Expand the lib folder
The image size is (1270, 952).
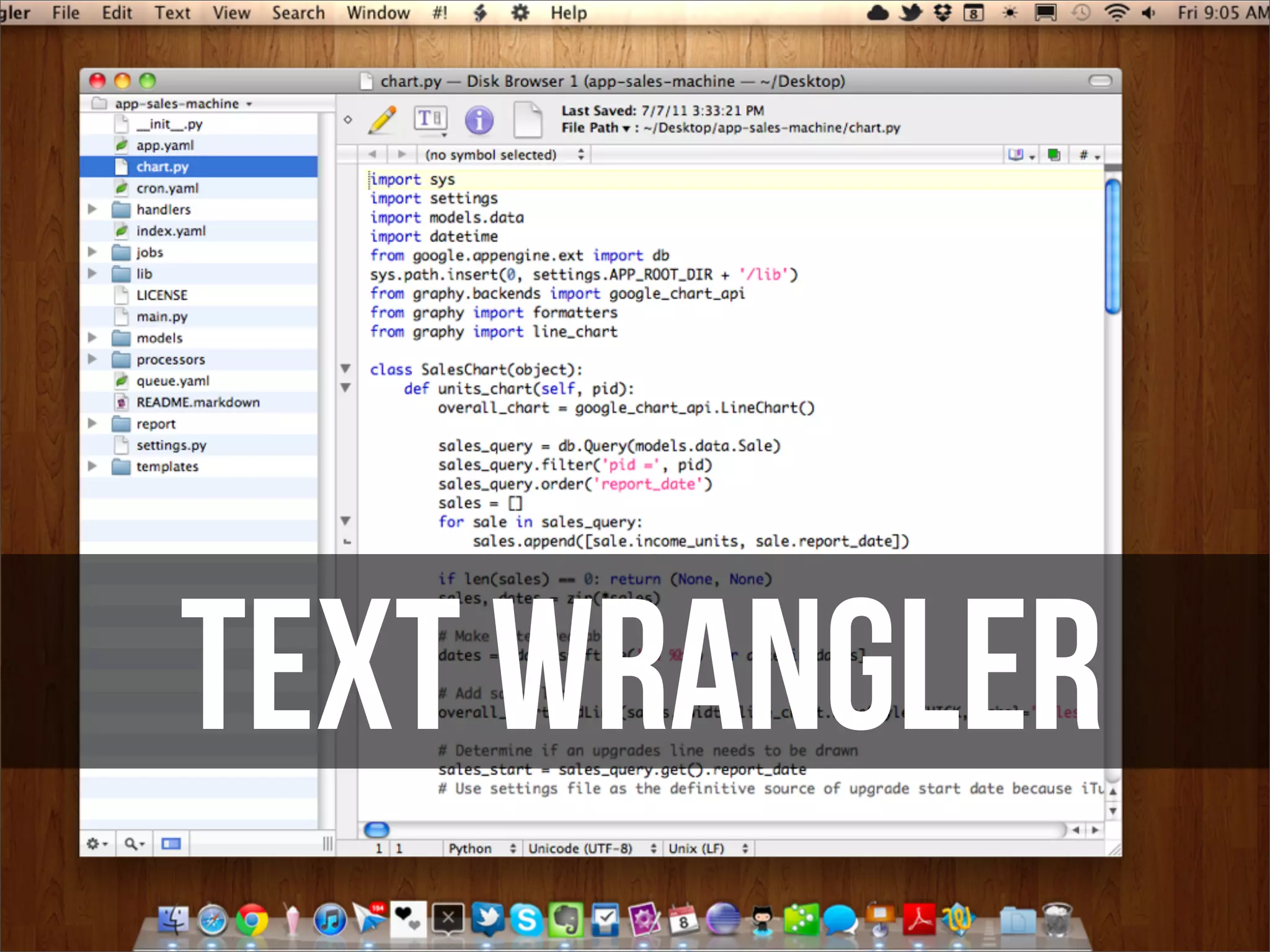point(92,273)
